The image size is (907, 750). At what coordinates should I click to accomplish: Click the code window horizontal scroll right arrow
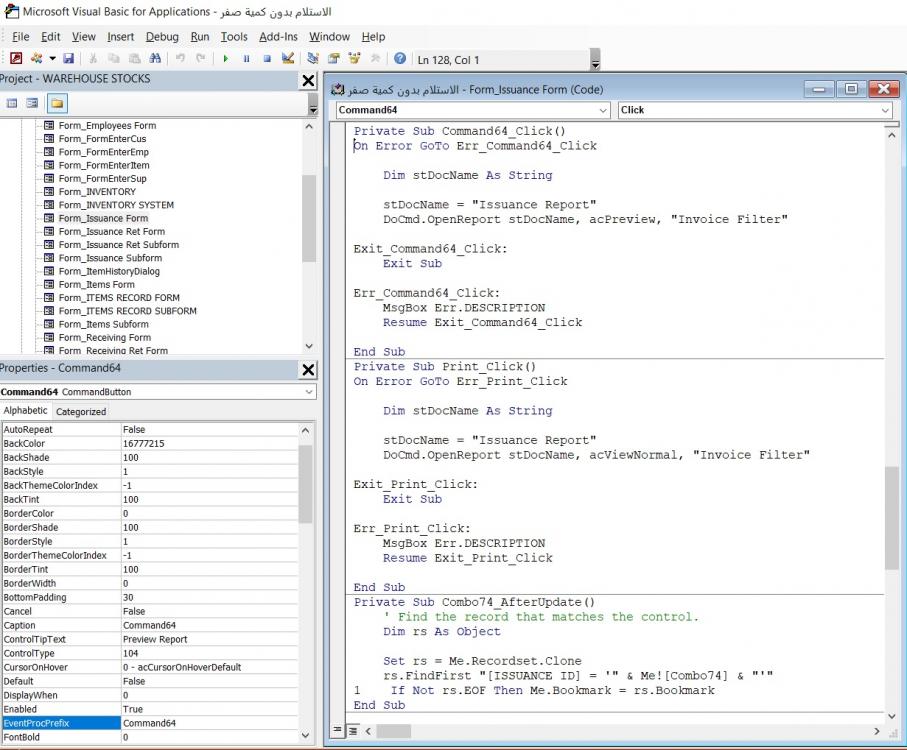(877, 731)
